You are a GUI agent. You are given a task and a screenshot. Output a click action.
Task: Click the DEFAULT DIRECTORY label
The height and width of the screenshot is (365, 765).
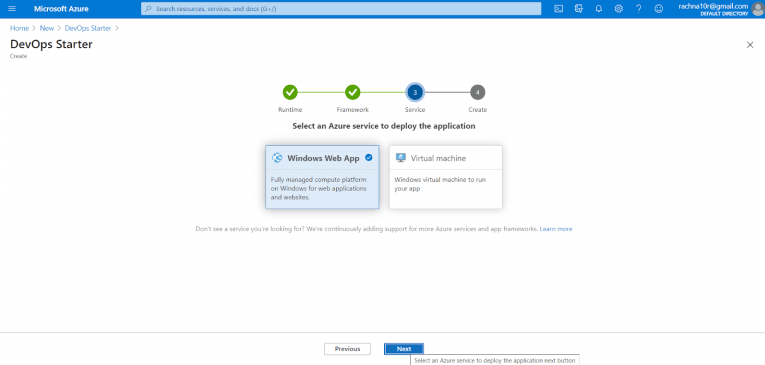tap(724, 14)
